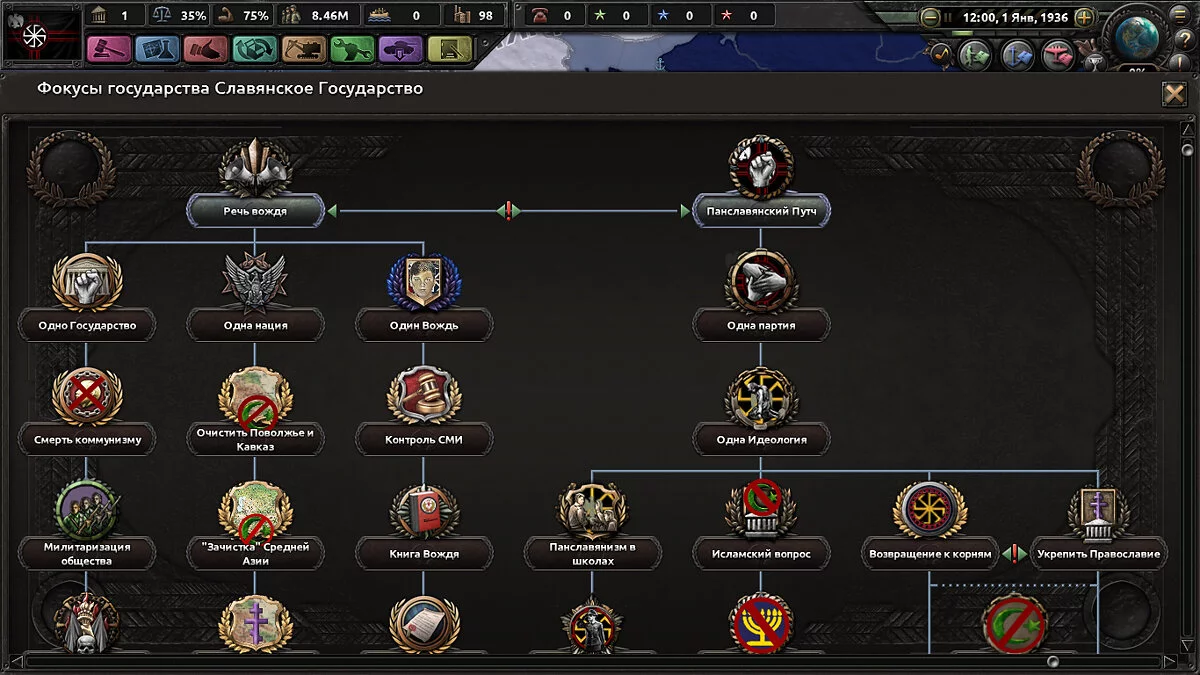Screen dimensions: 1200x675
Task: Toggle the army units alert icon
Action: pyautogui.click(x=973, y=55)
